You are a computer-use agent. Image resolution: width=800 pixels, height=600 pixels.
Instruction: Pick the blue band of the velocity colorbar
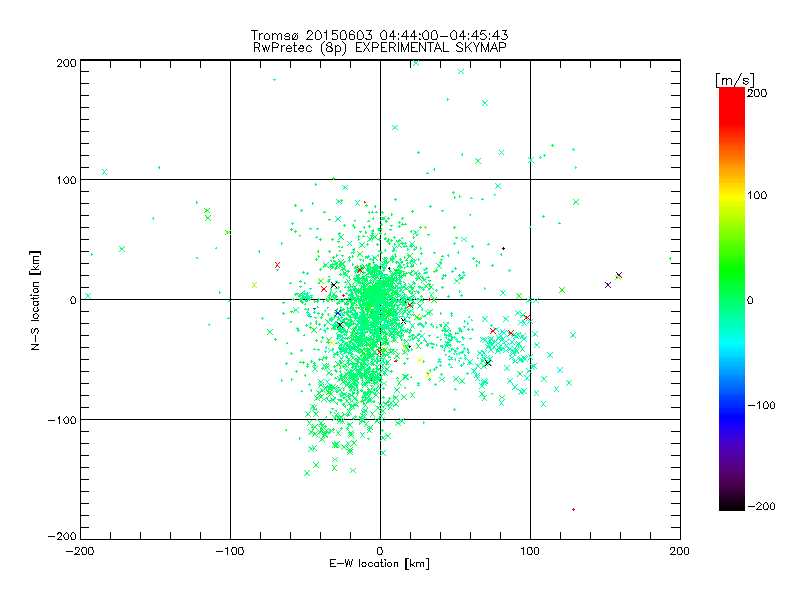click(732, 414)
